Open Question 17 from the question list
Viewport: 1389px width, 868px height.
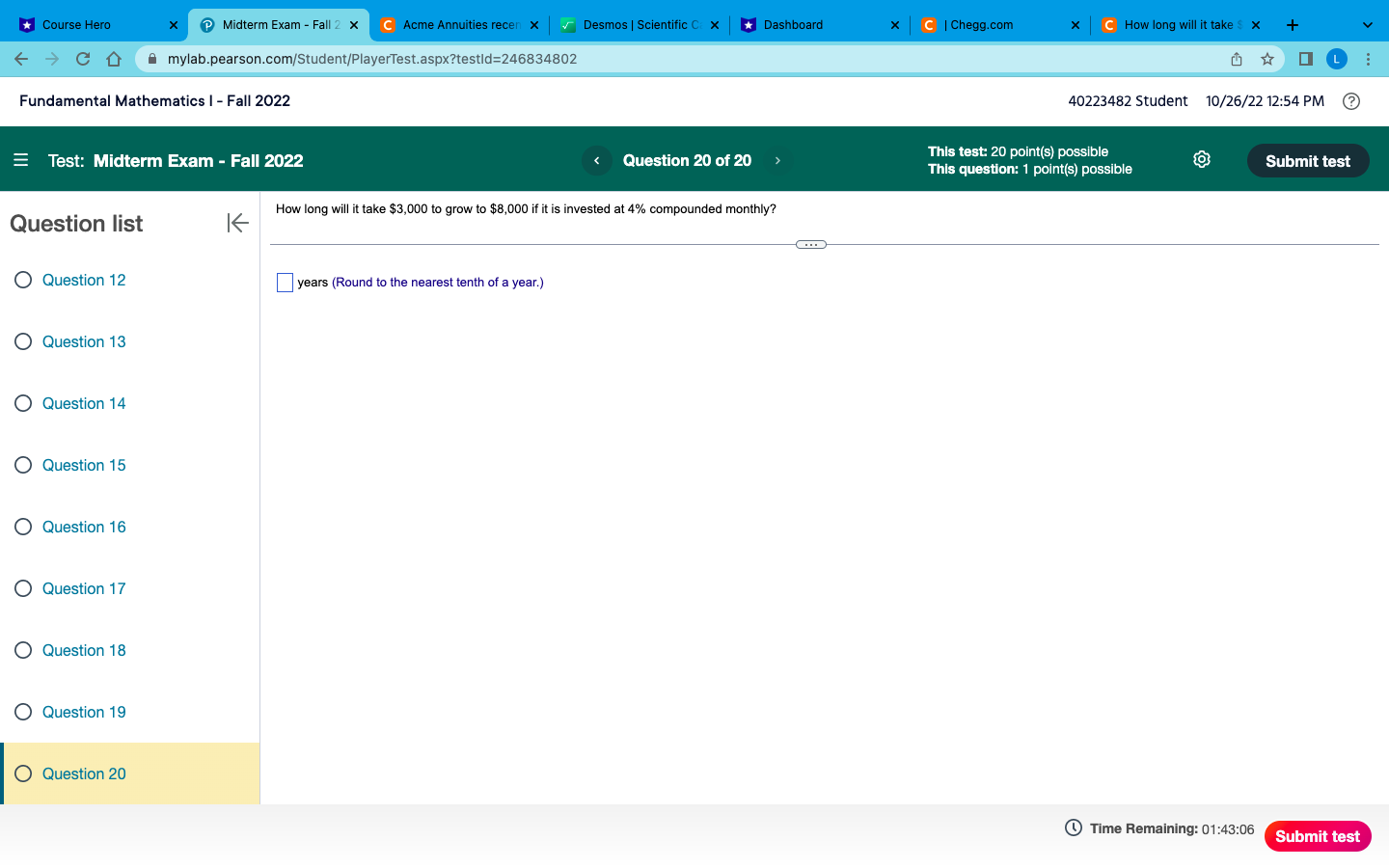(x=84, y=588)
